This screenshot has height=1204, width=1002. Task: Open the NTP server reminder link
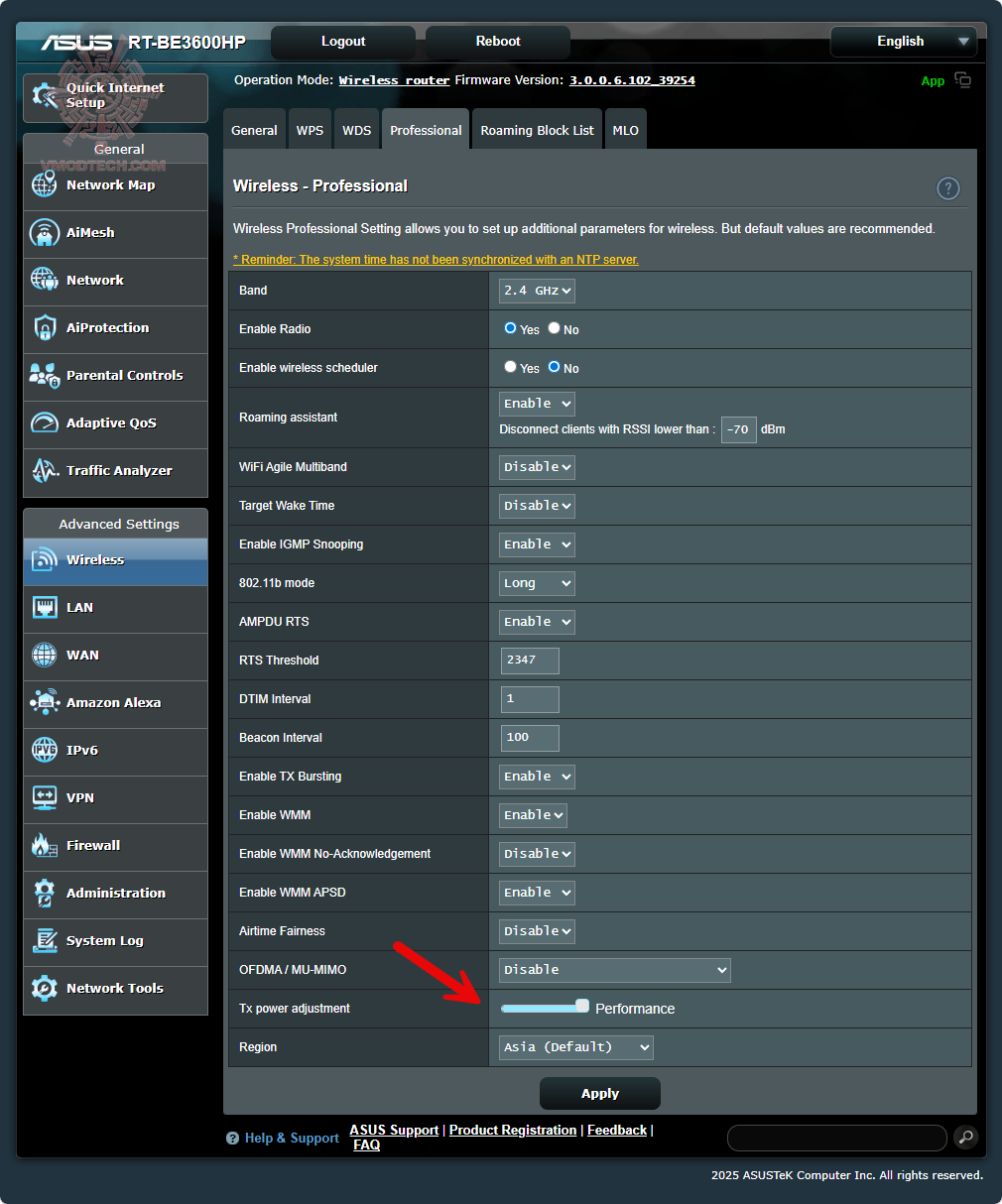436,260
